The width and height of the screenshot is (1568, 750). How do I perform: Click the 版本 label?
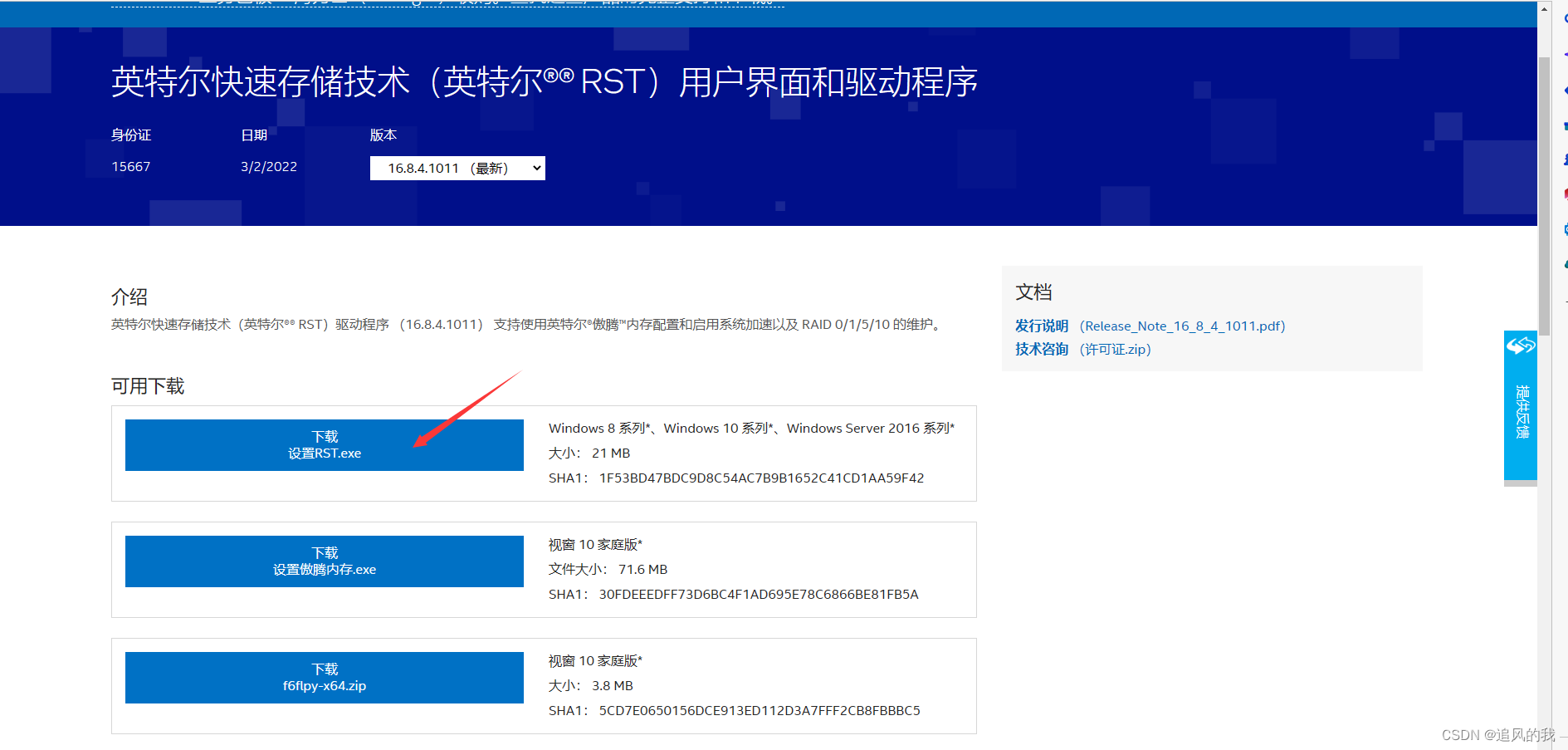[383, 135]
